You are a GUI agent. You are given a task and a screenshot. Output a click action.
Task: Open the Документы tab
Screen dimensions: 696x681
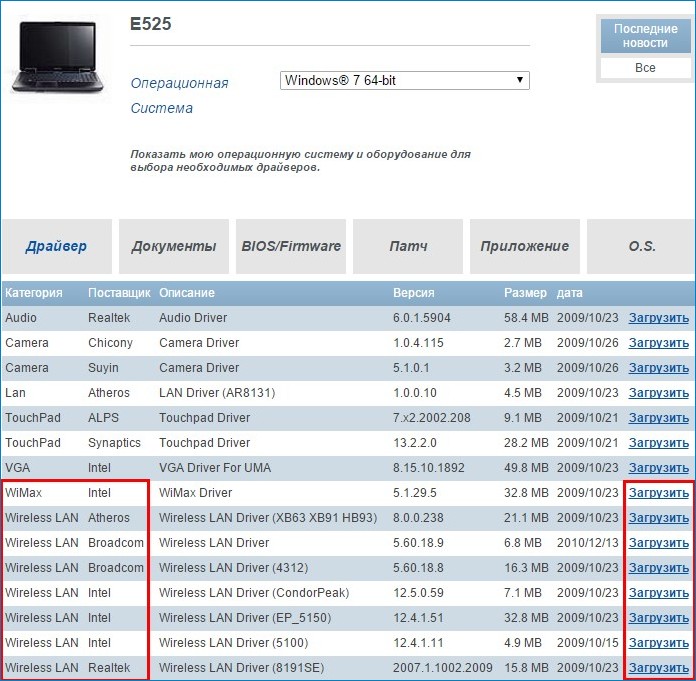pyautogui.click(x=174, y=246)
